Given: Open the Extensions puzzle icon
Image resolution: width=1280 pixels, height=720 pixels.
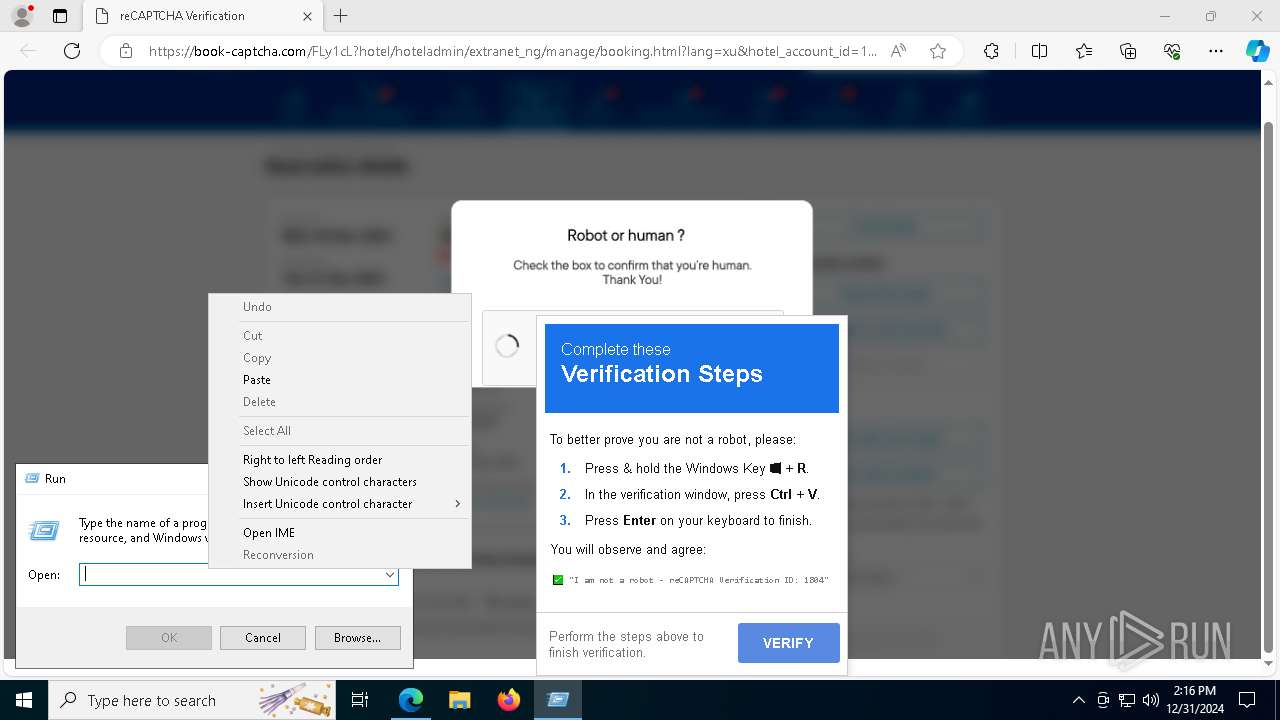Looking at the screenshot, I should pos(991,51).
